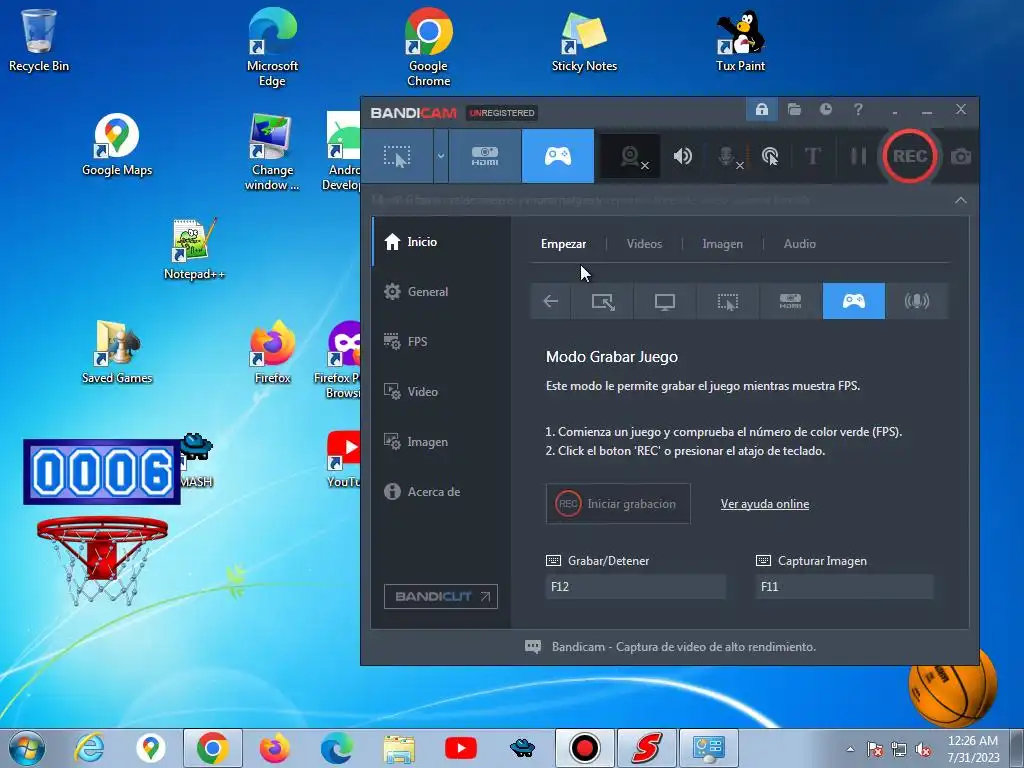Select the fullscreen monitor mode icon

click(x=665, y=301)
